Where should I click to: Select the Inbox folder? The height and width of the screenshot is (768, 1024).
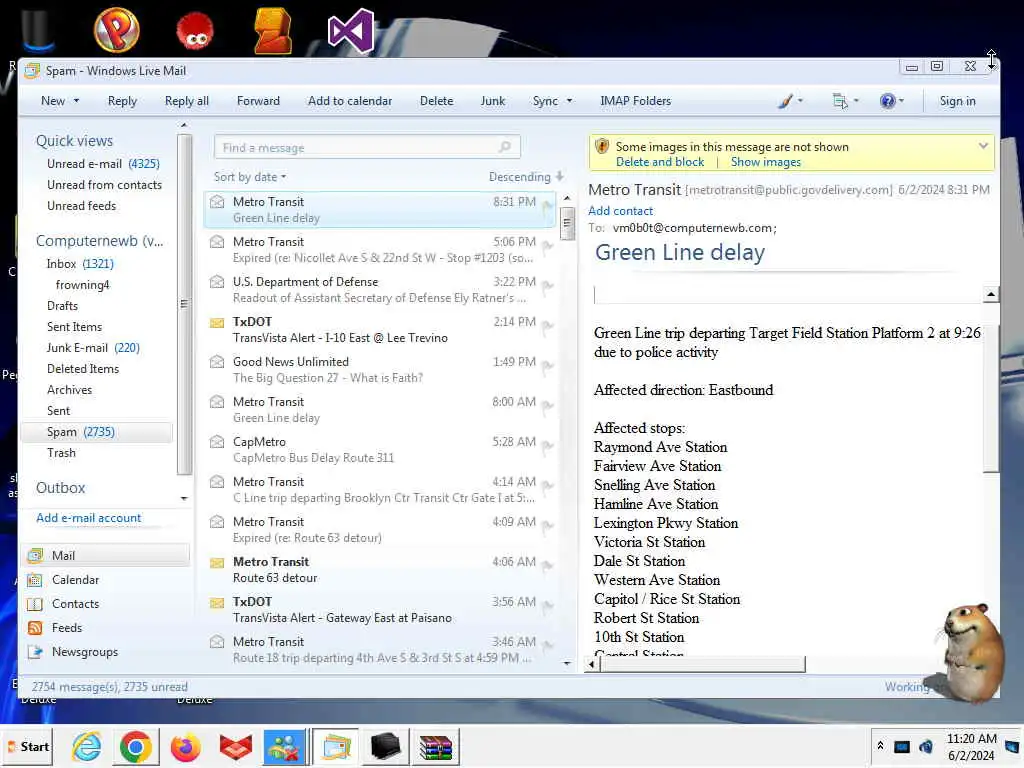tap(80, 264)
